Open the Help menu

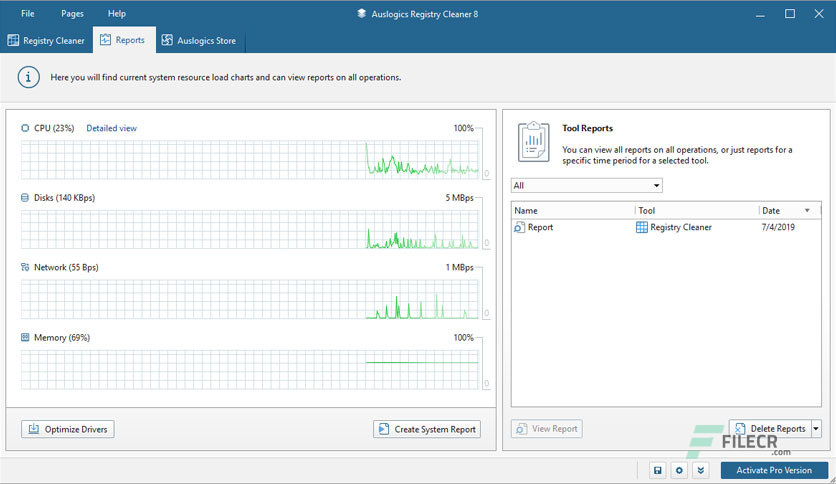[x=117, y=13]
